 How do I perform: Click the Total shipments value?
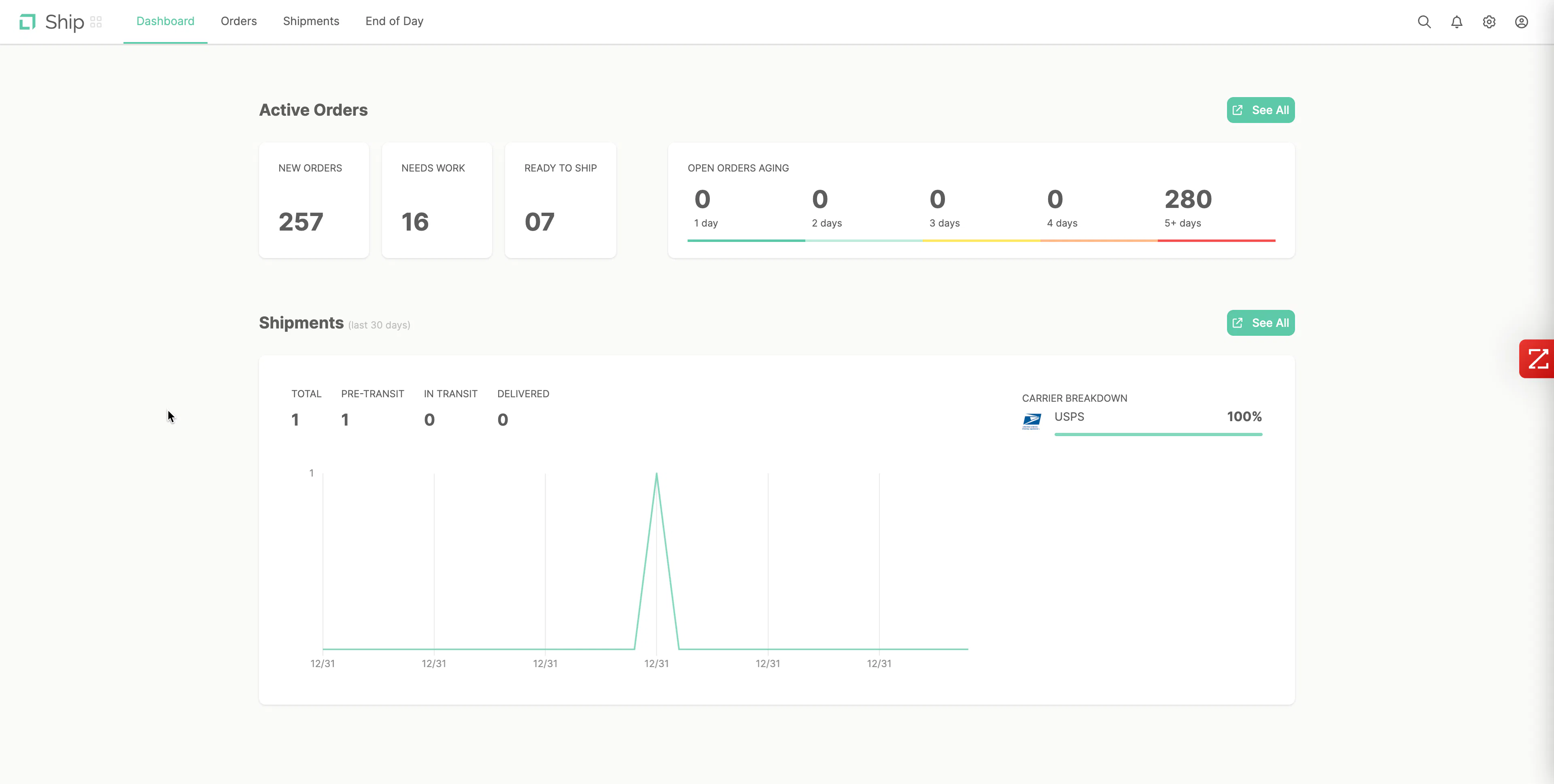click(x=295, y=420)
